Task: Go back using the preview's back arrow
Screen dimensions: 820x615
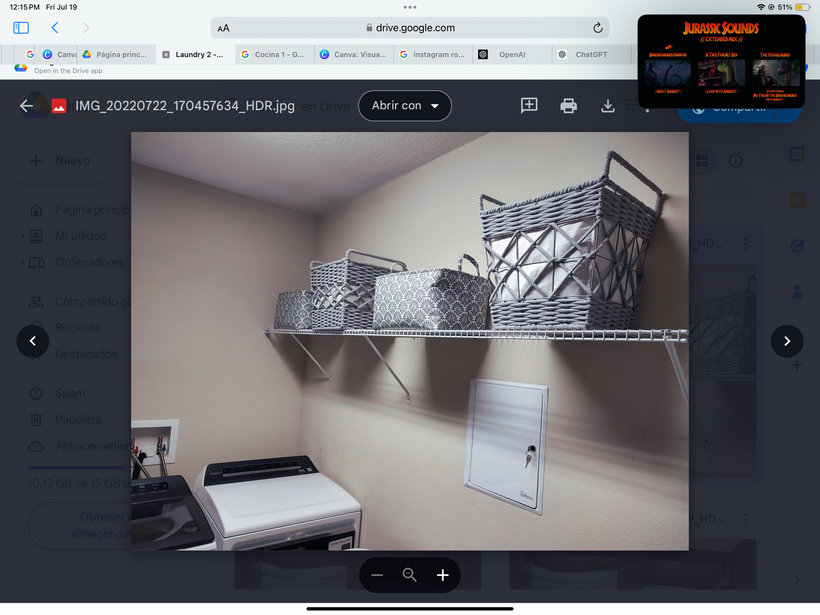Action: point(26,106)
